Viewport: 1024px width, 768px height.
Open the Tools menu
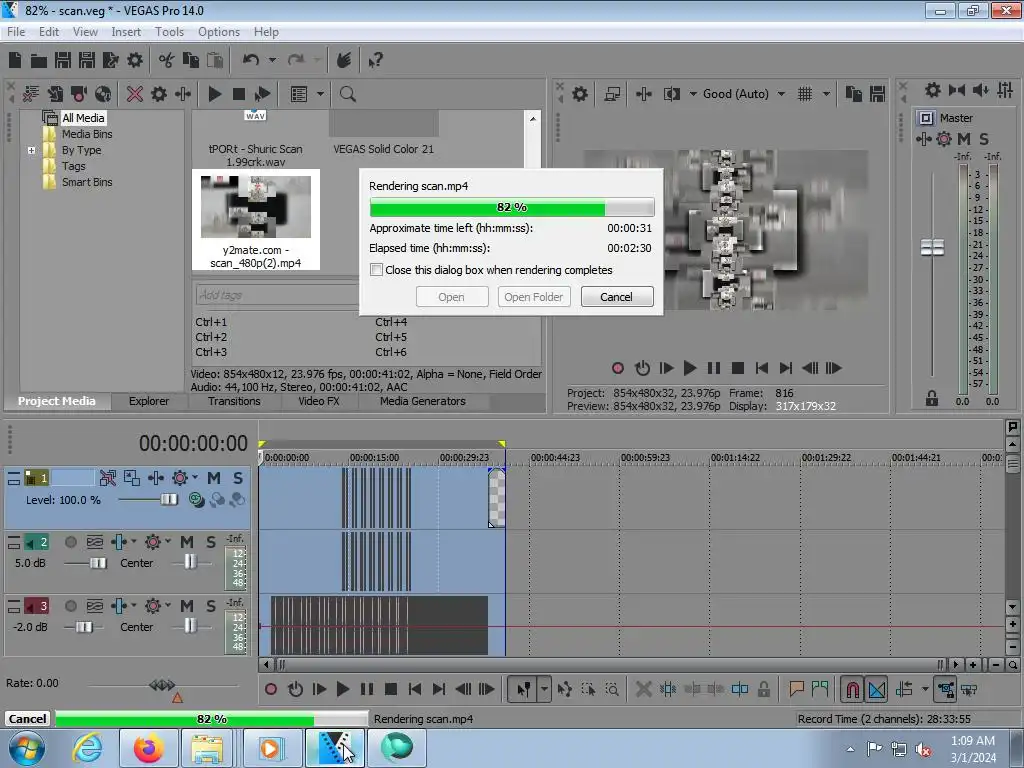coord(169,31)
